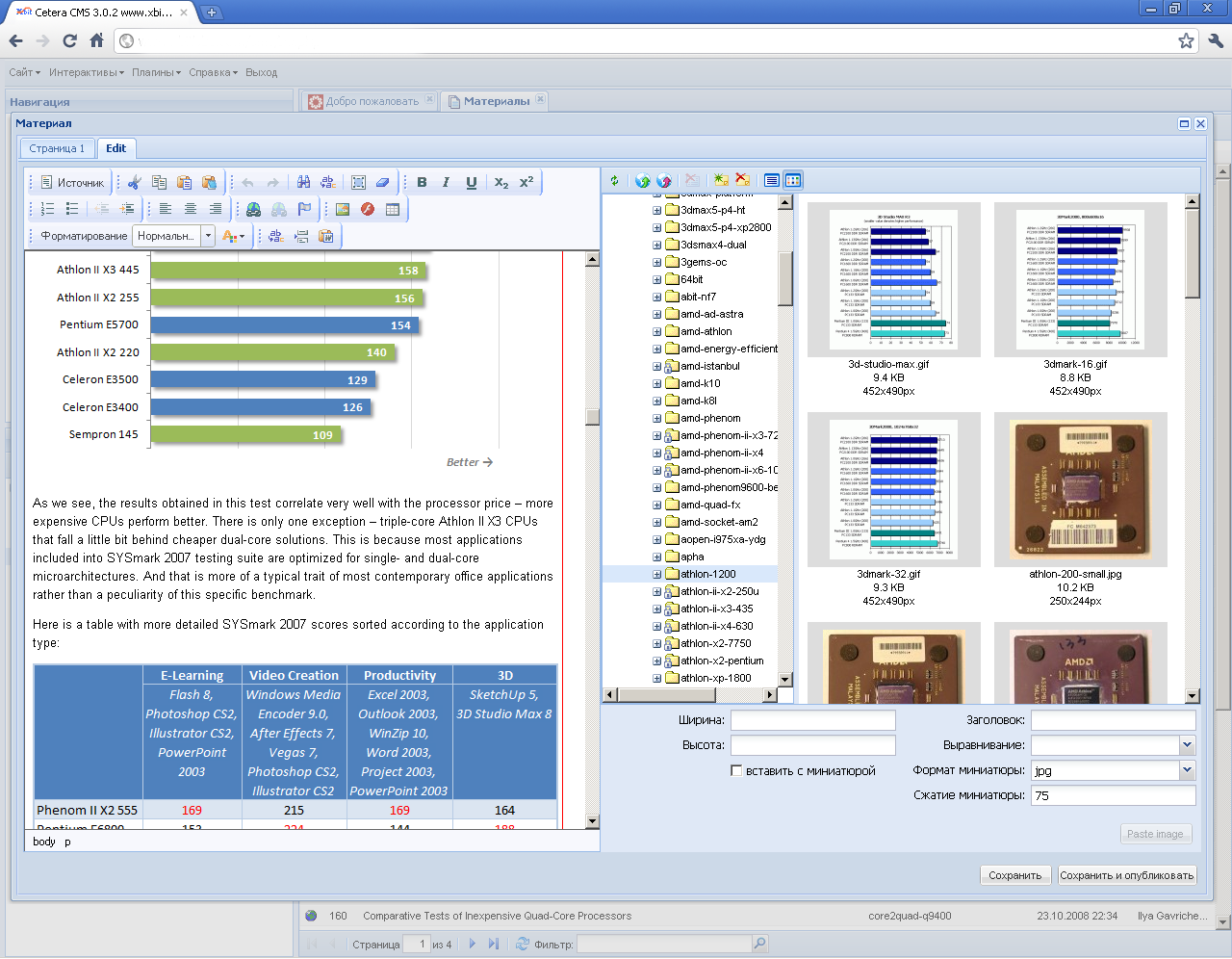Insert a table via the toolbar icon

(x=393, y=209)
